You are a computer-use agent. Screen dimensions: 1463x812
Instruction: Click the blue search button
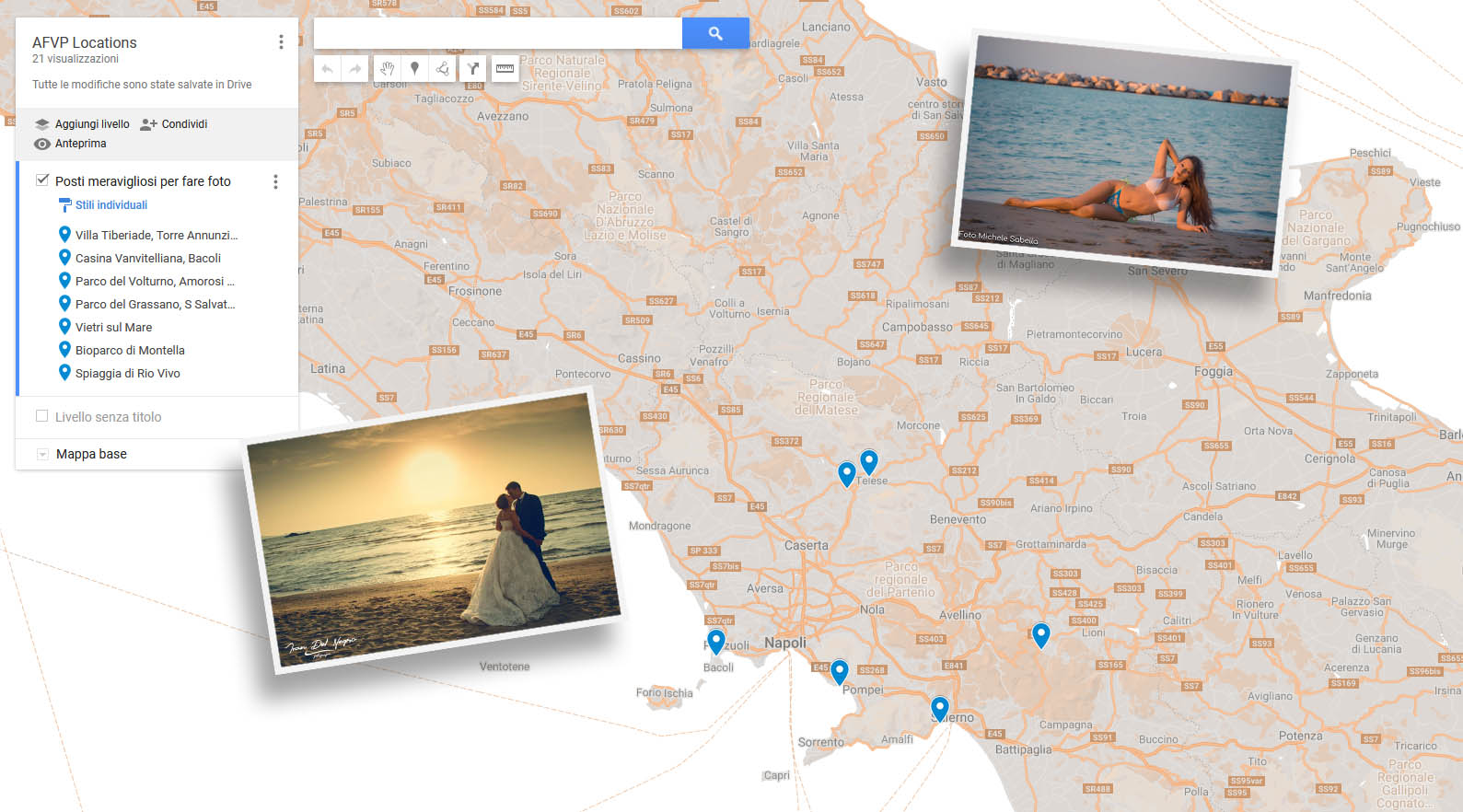tap(715, 33)
